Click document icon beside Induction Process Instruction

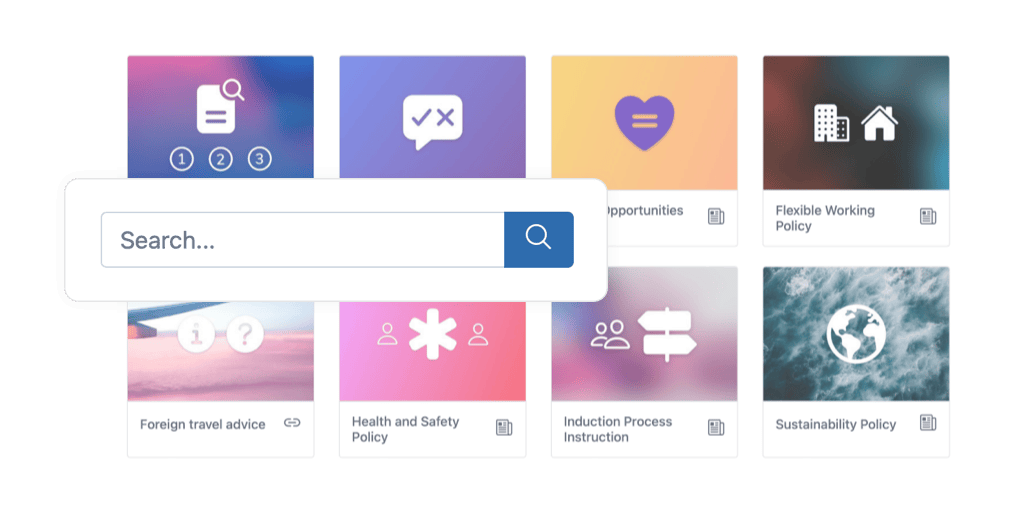[716, 428]
